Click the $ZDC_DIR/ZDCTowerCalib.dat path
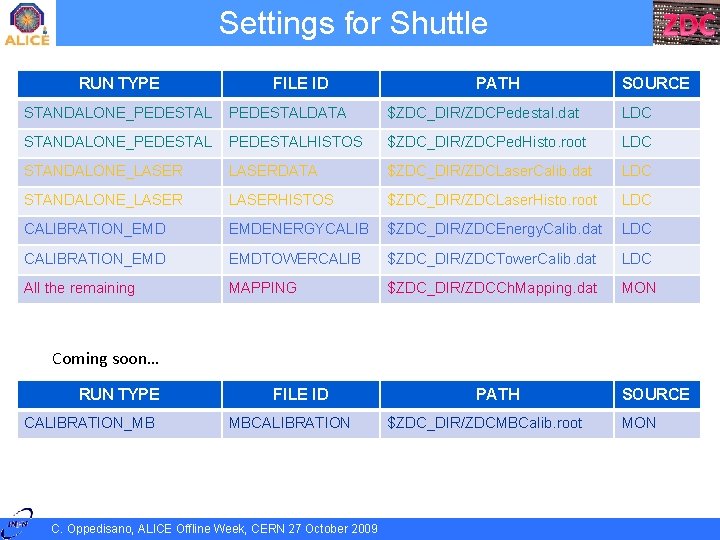The image size is (720, 540). click(x=491, y=259)
